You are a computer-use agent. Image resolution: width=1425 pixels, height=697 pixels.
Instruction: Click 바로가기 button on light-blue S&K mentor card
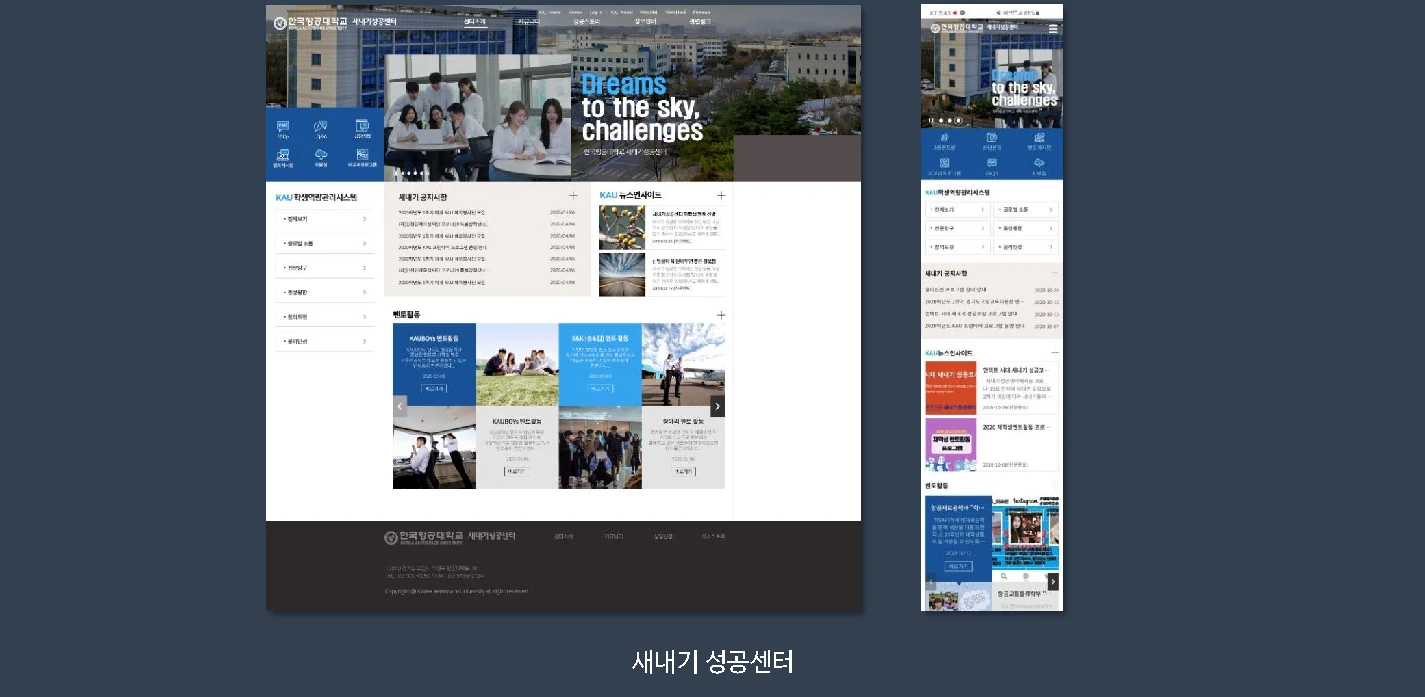[x=600, y=388]
